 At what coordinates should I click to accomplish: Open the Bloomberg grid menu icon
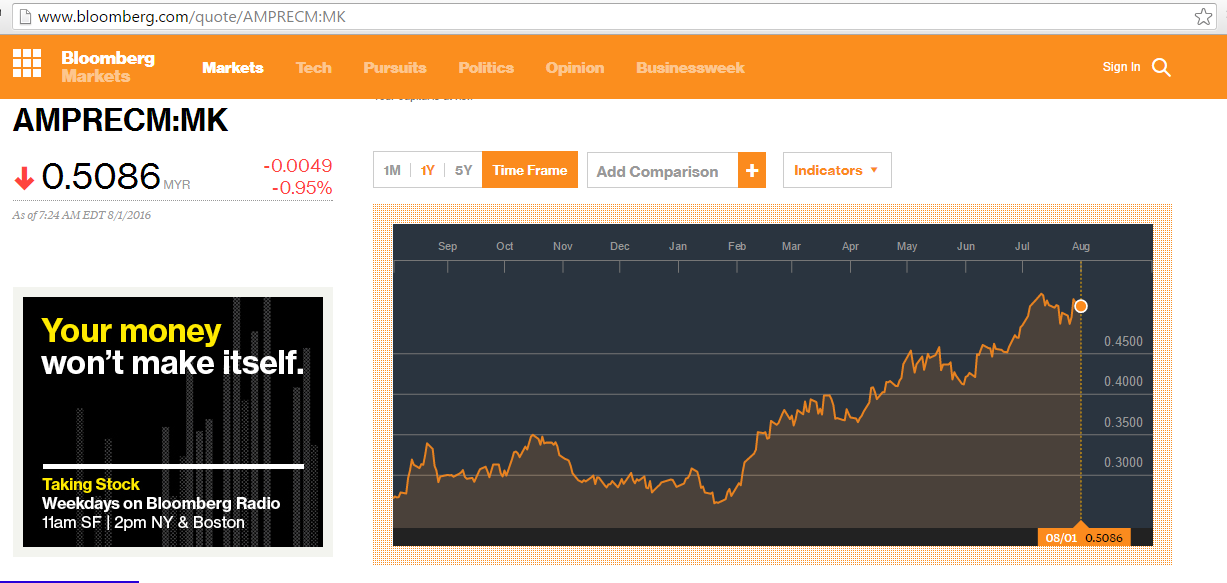pos(27,63)
